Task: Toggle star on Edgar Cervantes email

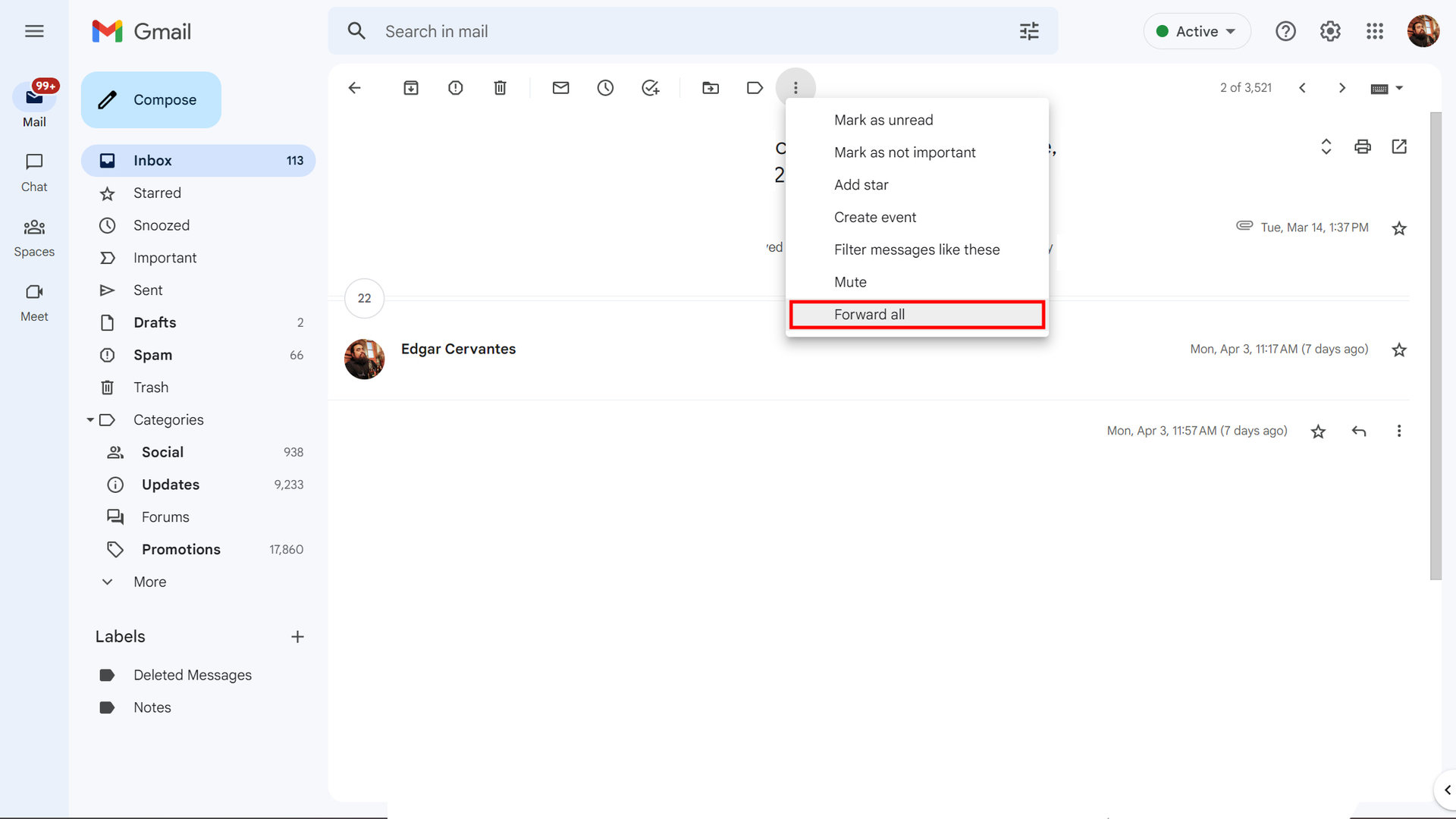Action: 1398,349
